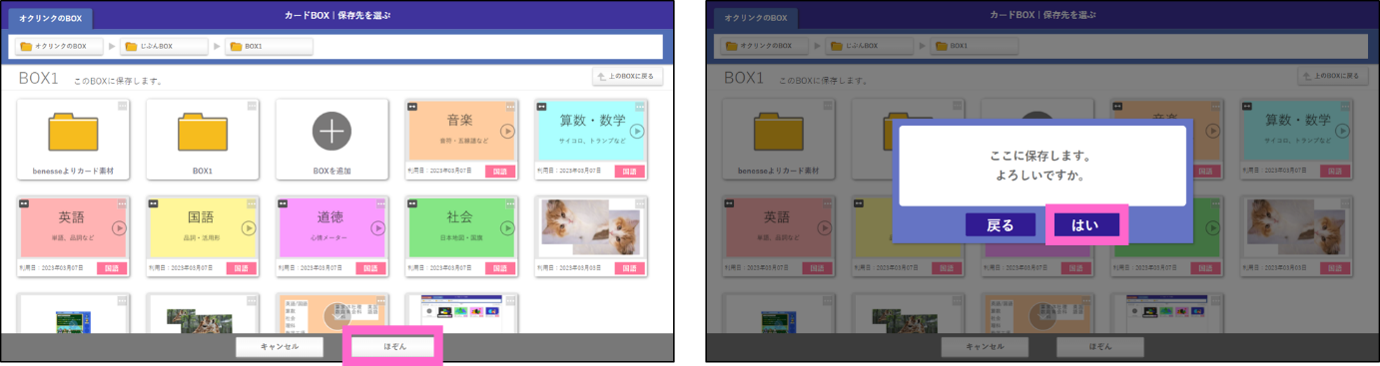Select the 英語 card in right screenshot

[x=779, y=236]
